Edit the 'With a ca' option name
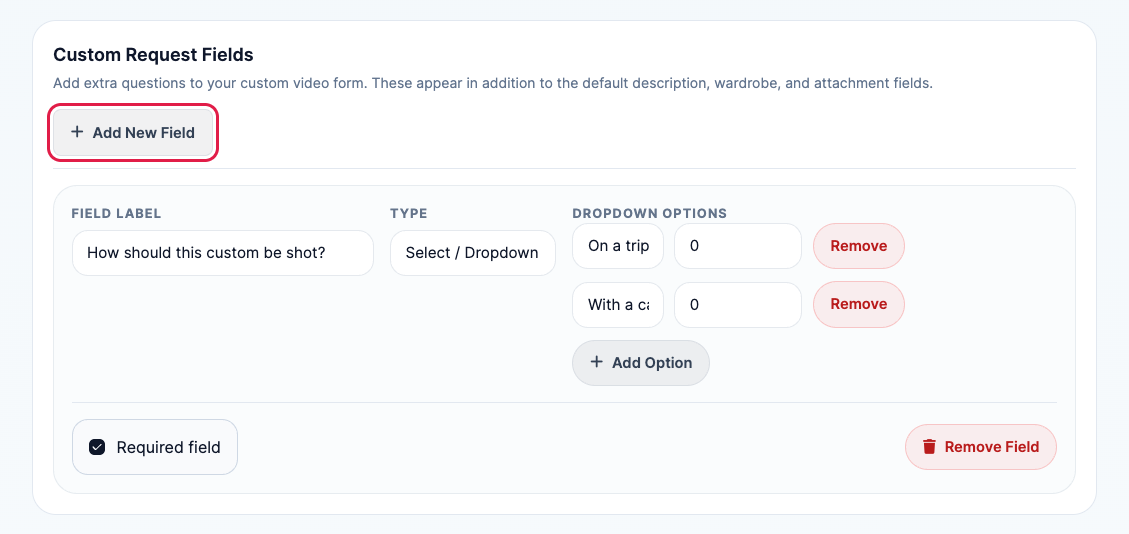 [x=618, y=304]
